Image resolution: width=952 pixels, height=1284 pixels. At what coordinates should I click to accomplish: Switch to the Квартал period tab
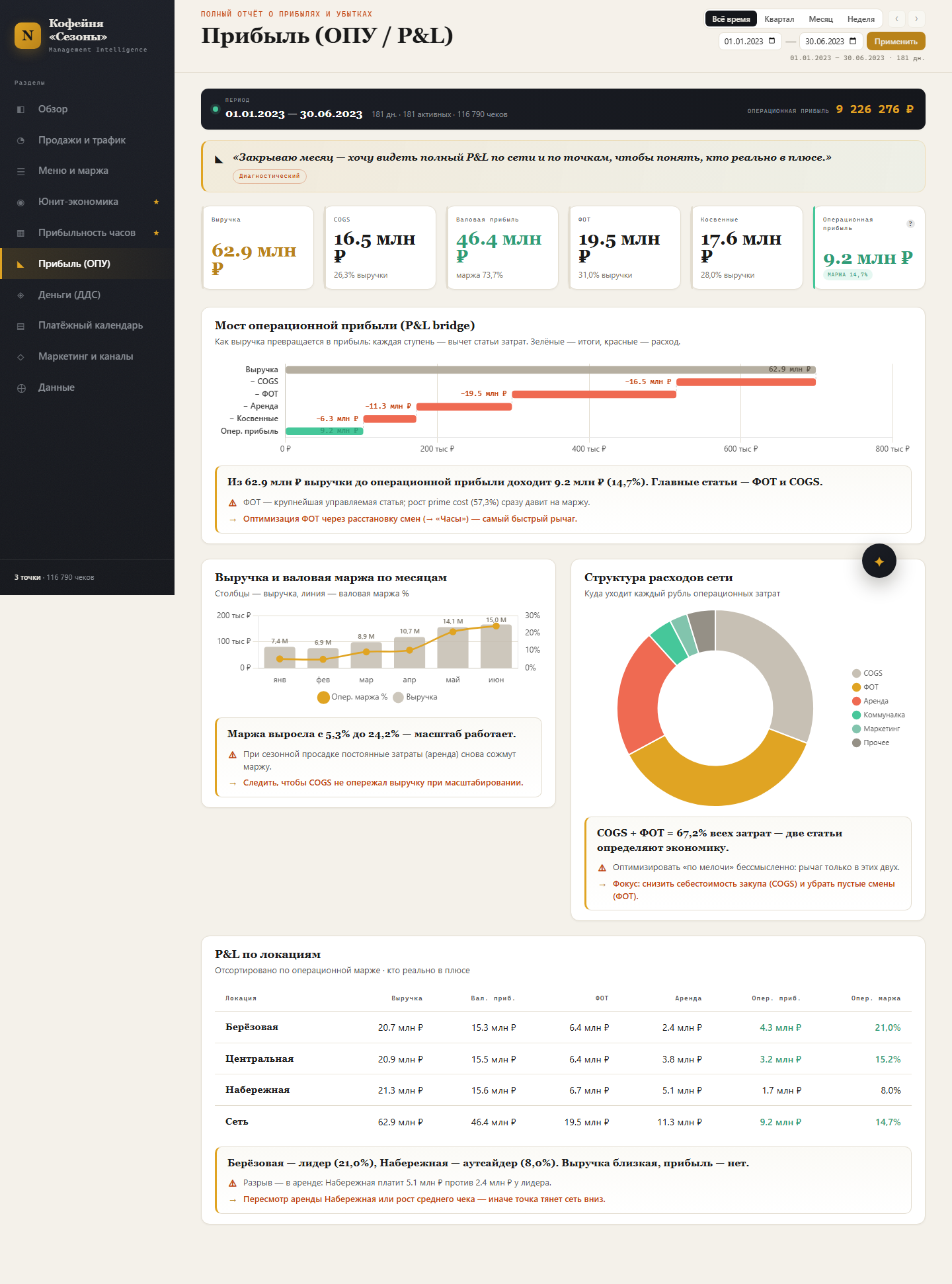pyautogui.click(x=779, y=19)
